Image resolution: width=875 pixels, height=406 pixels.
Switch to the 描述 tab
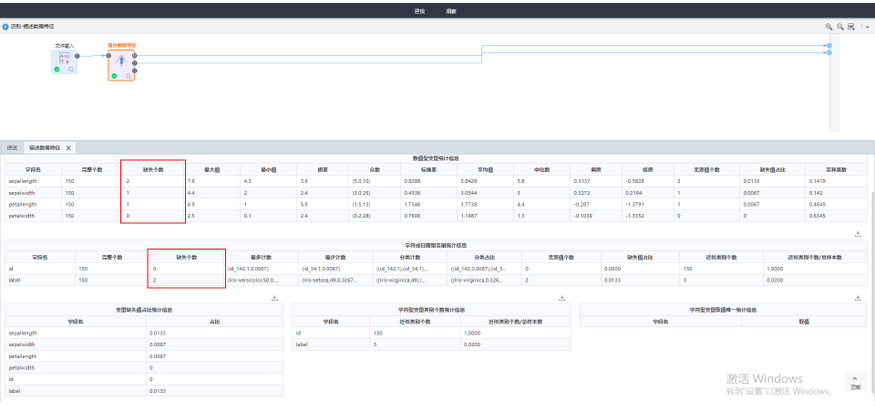12,147
